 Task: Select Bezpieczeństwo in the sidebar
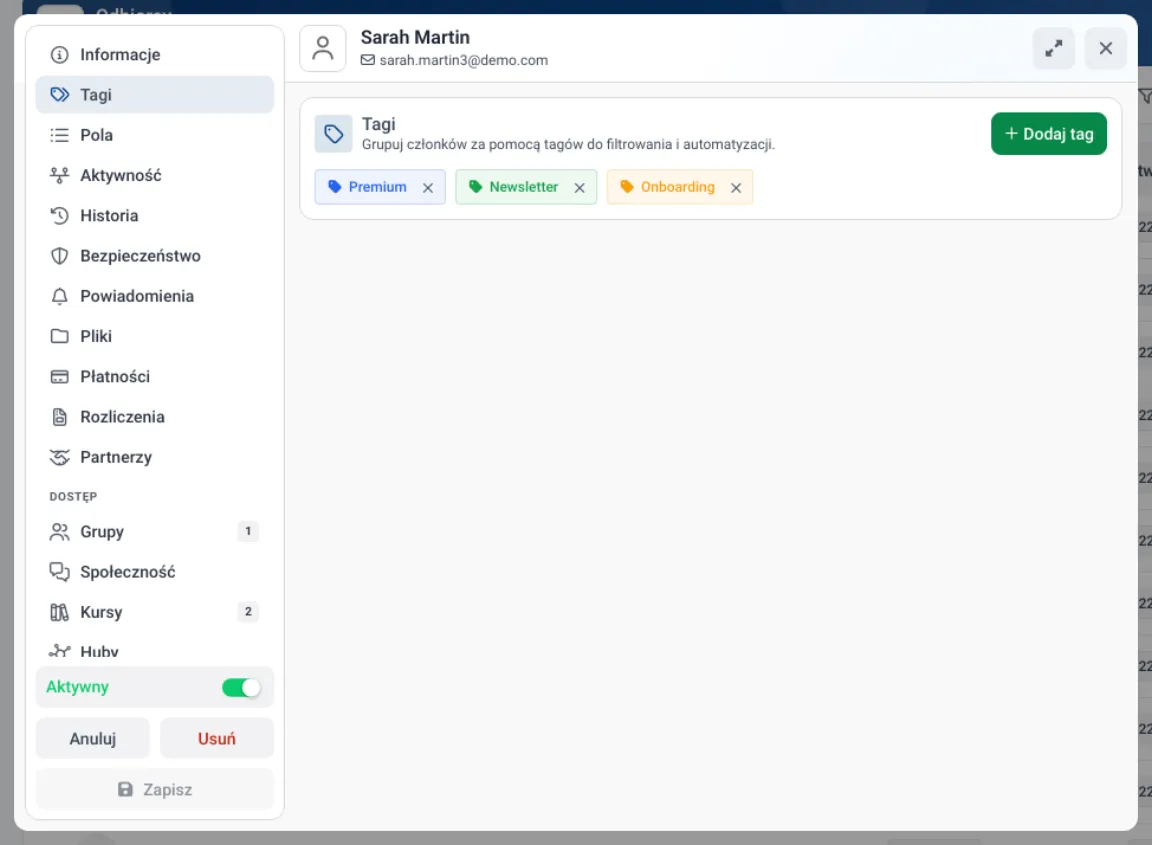154,256
